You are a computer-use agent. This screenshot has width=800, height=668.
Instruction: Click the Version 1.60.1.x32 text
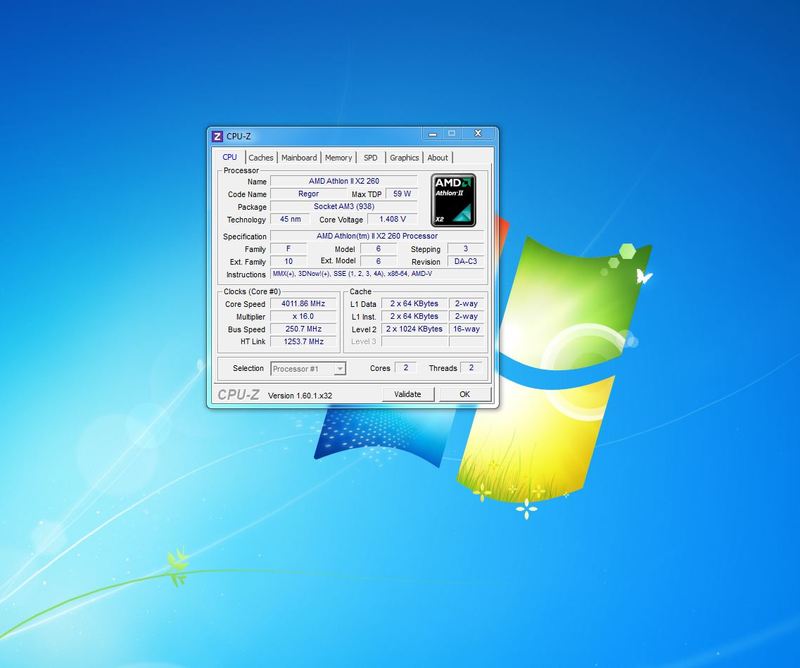point(300,395)
